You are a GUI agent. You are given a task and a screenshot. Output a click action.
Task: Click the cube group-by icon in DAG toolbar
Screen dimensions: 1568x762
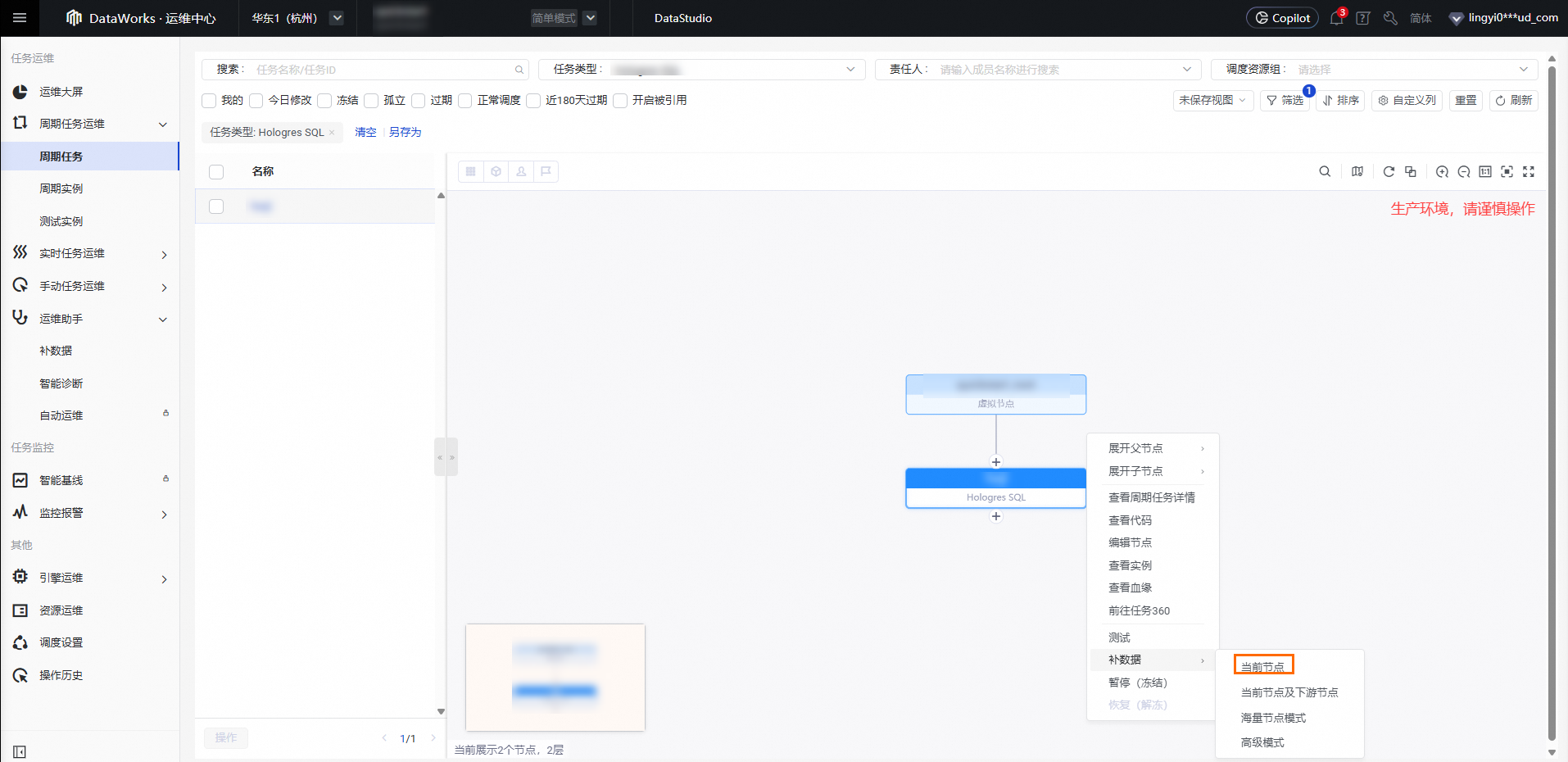point(496,171)
